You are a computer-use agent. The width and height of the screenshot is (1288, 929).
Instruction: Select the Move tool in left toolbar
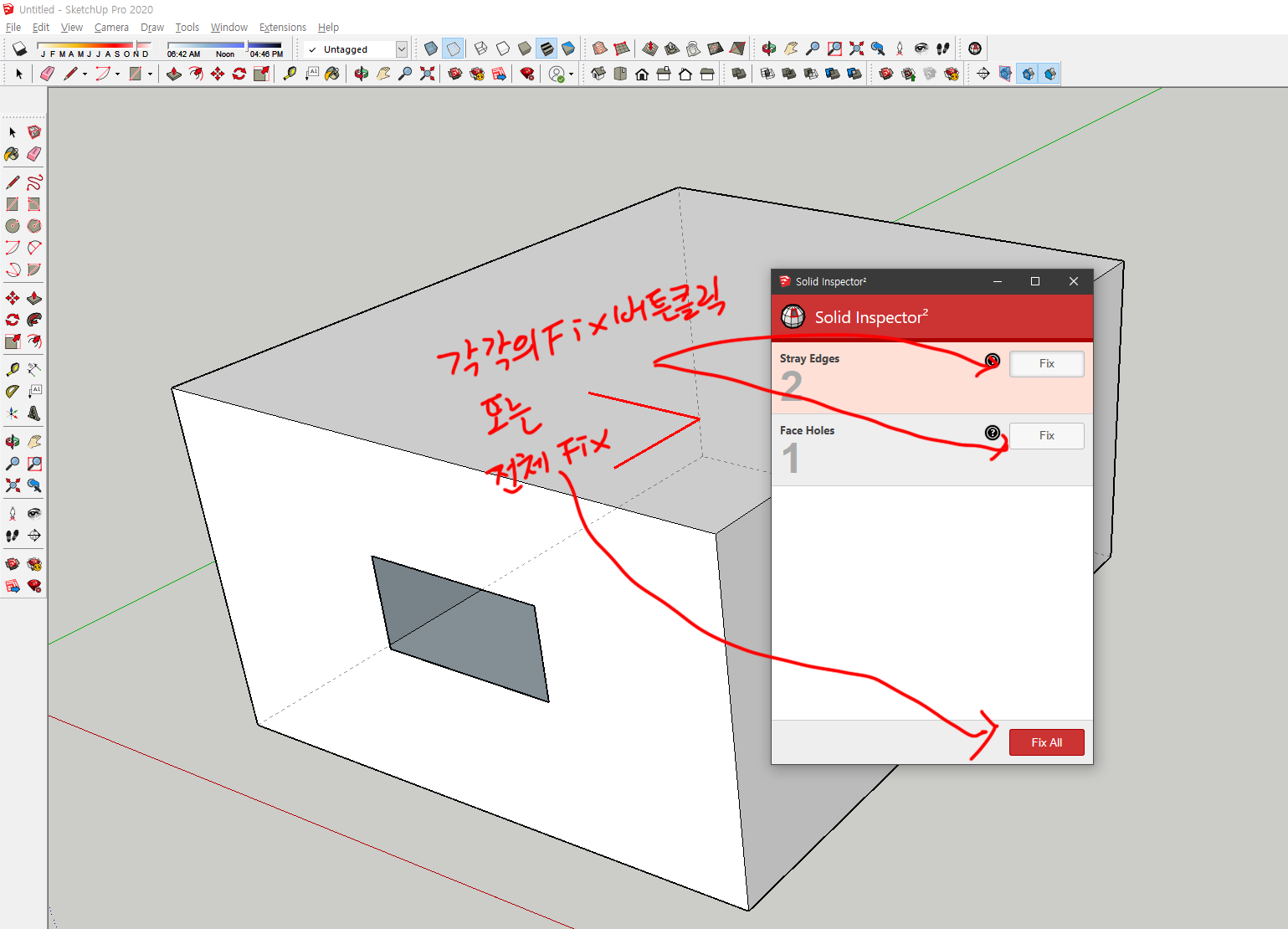tap(12, 298)
